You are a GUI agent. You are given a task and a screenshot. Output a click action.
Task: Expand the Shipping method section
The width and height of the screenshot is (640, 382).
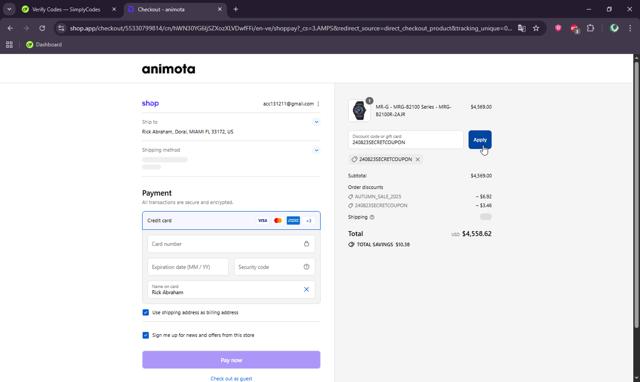coord(316,150)
